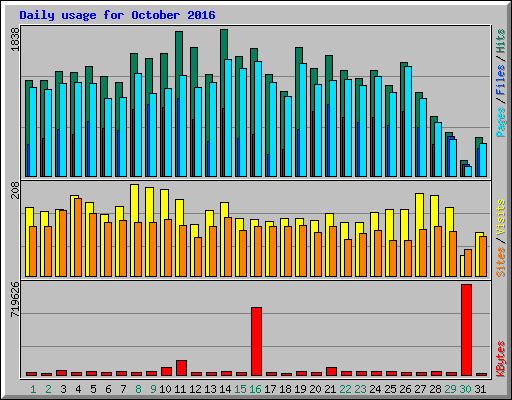Click day label 4 on the x-axis
This screenshot has width=512, height=400.
78,389
